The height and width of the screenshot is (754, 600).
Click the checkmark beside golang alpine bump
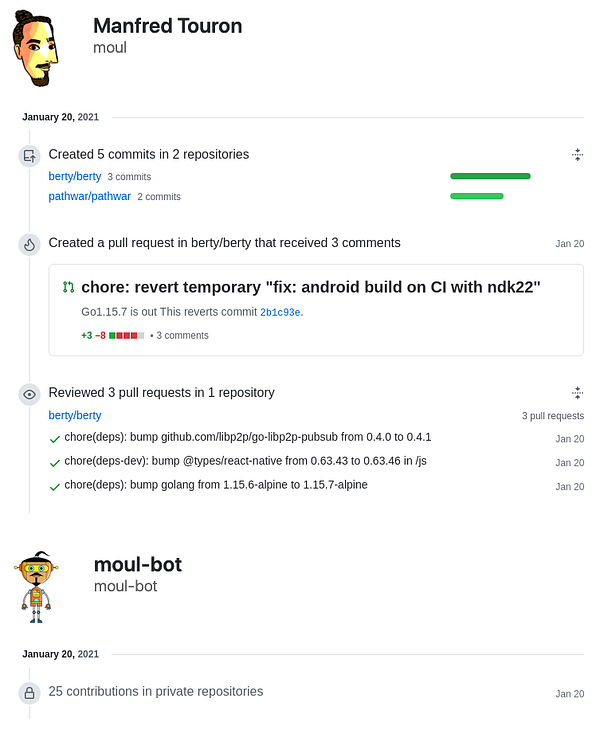click(x=55, y=487)
